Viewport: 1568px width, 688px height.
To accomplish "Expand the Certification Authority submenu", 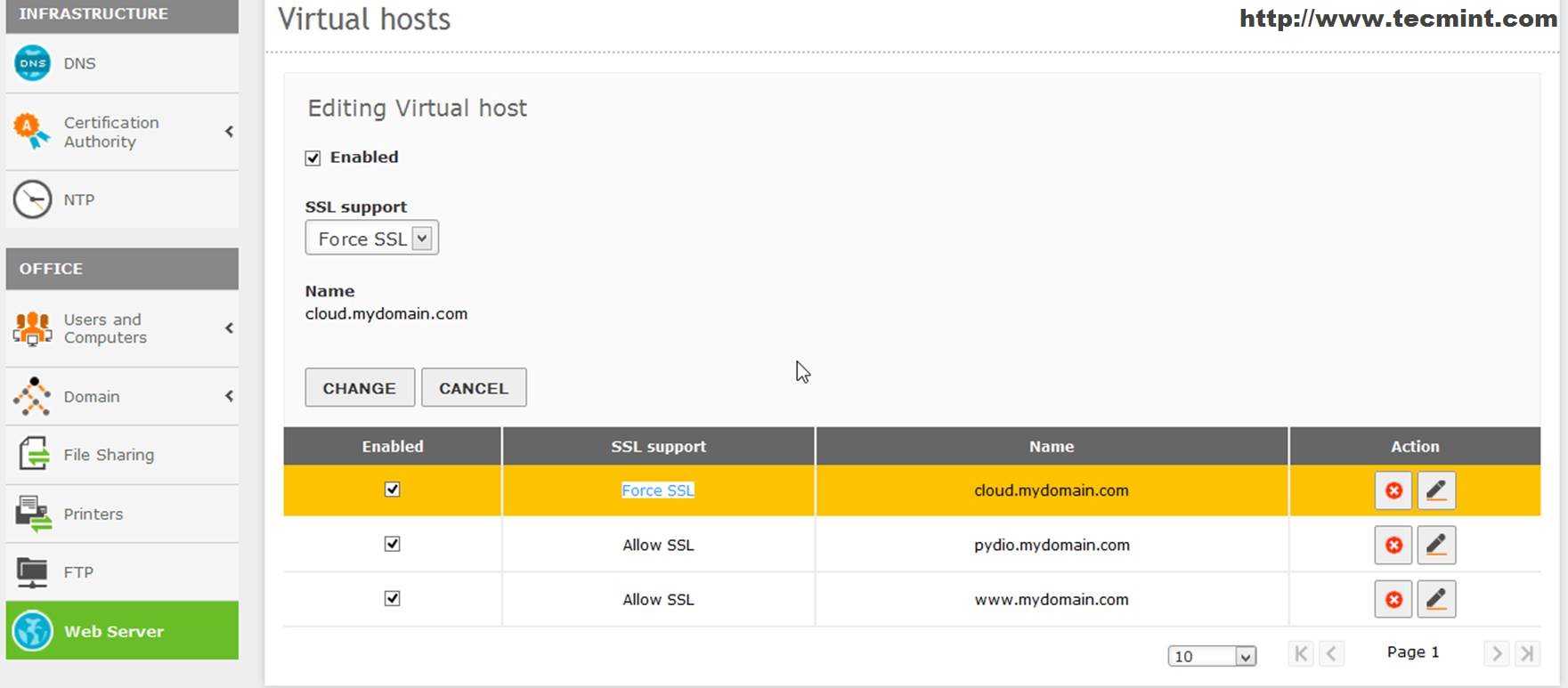I will (229, 132).
